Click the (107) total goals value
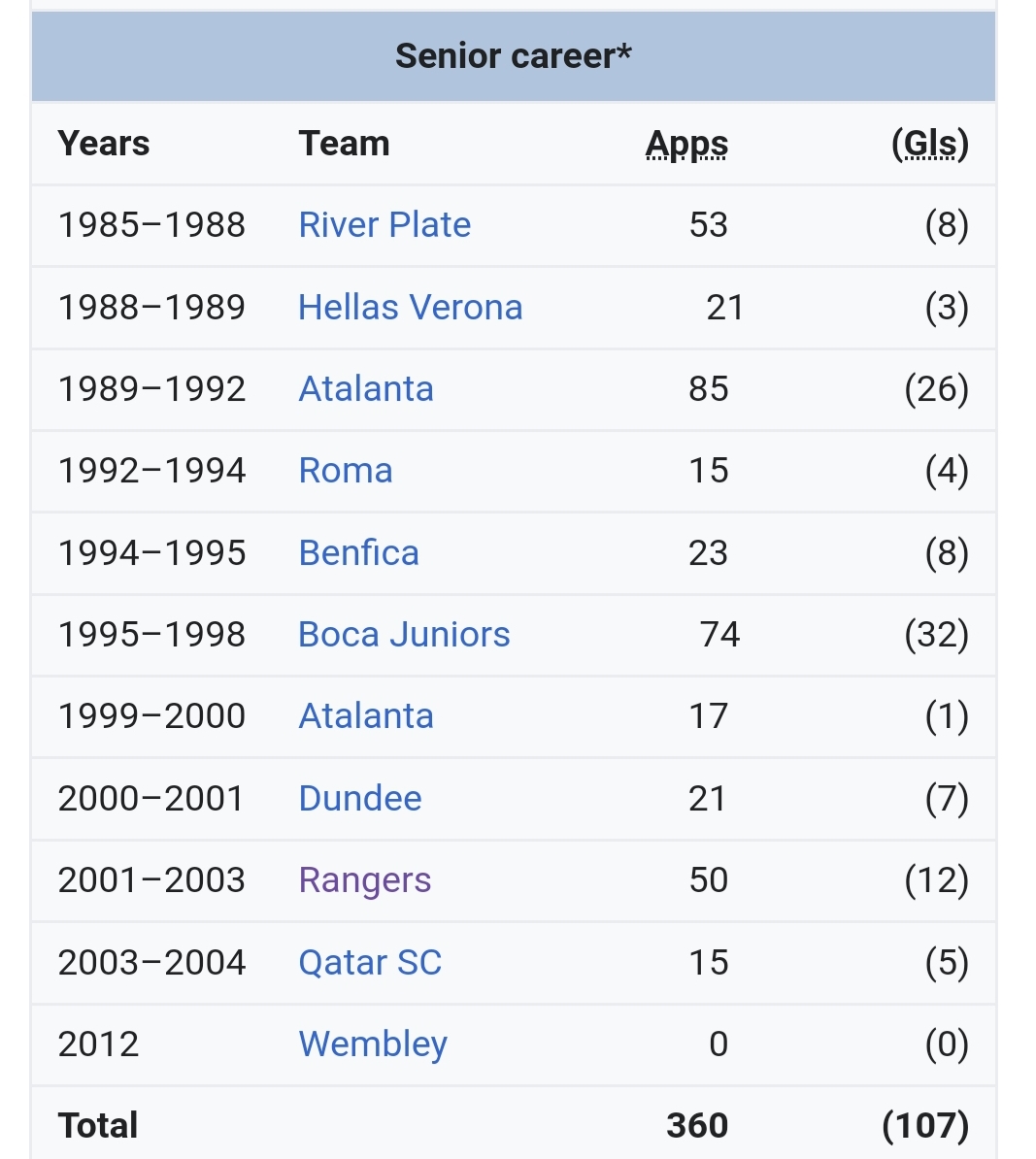Screen dimensions: 1036x1159 click(x=925, y=1126)
